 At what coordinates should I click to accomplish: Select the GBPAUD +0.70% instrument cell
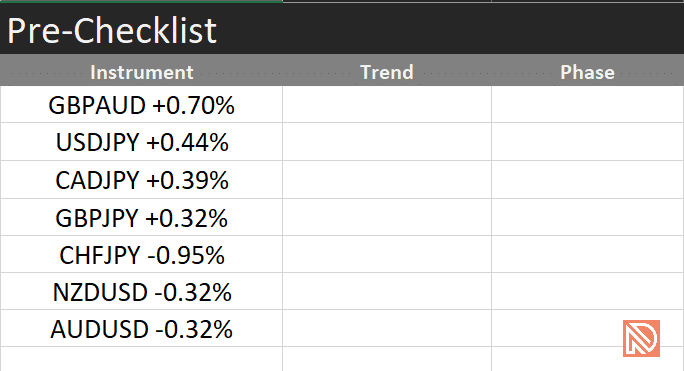pos(141,104)
